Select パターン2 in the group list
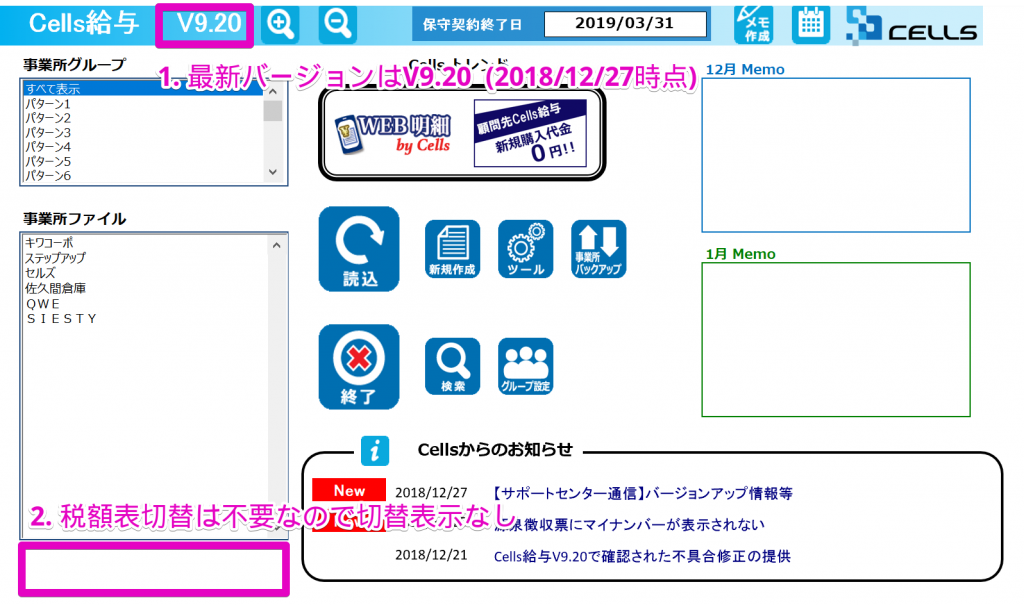The width and height of the screenshot is (1024, 605). pyautogui.click(x=144, y=118)
